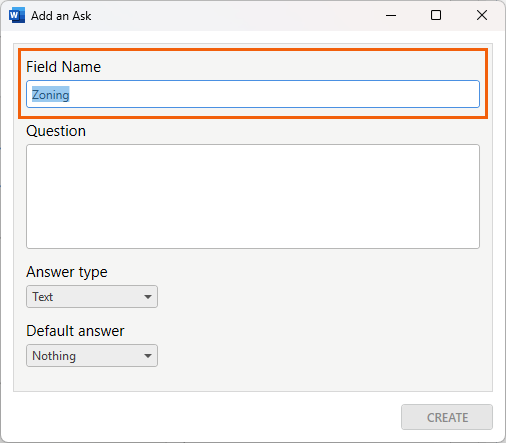Screen dimensions: 506x443
Task: Minimize the Add an Ask window
Action: (x=391, y=15)
